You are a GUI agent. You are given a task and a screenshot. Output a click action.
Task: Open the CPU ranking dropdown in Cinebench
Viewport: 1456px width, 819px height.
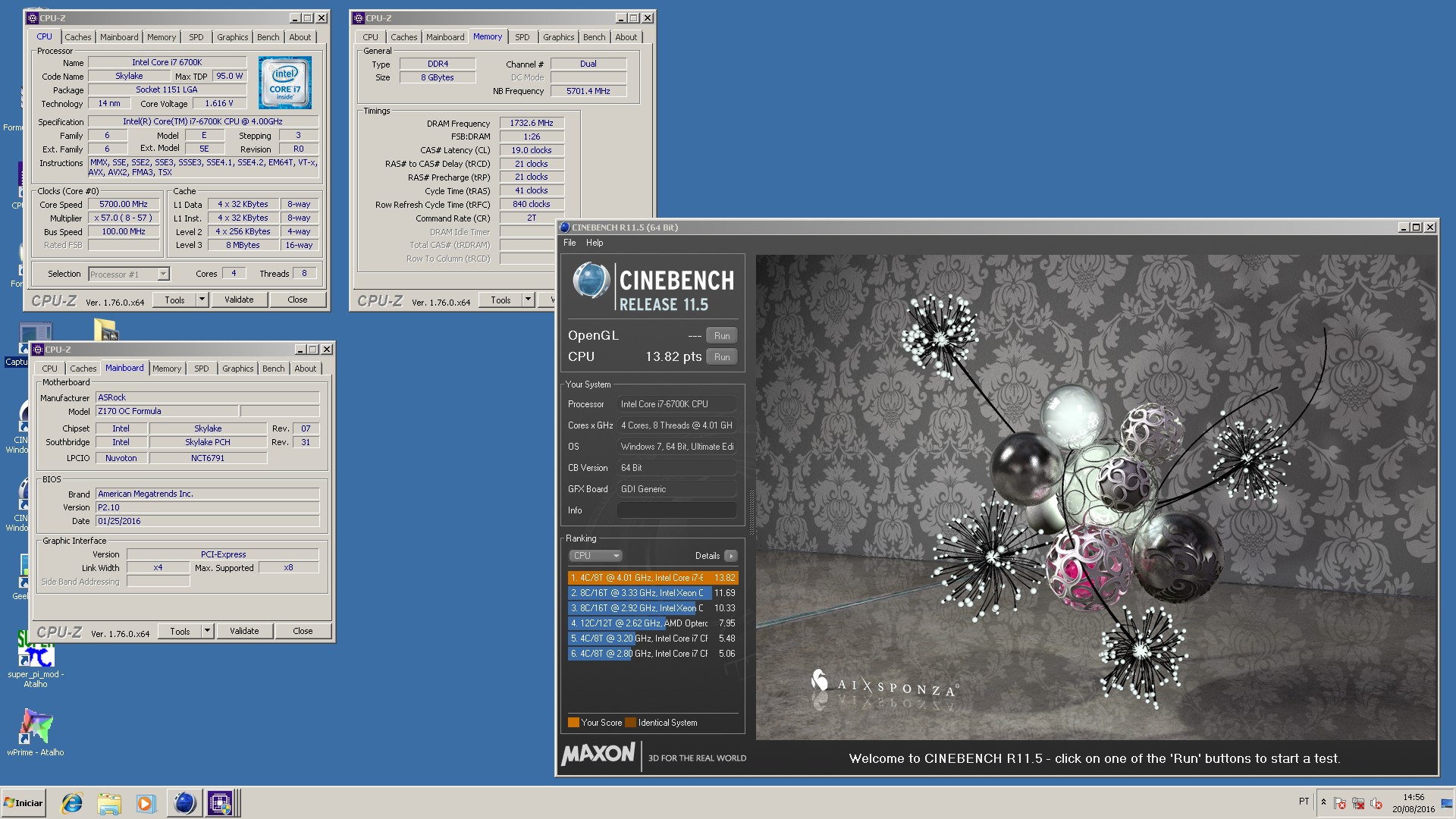[x=596, y=556]
